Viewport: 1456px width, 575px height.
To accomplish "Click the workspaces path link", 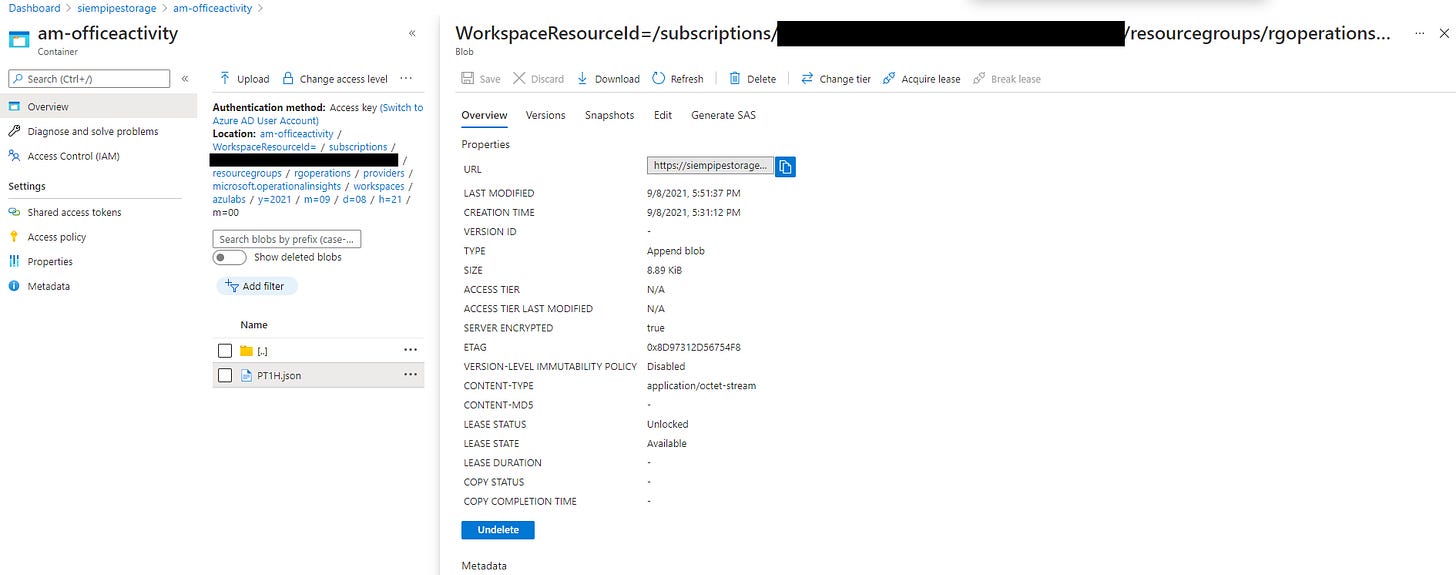I will pyautogui.click(x=379, y=186).
